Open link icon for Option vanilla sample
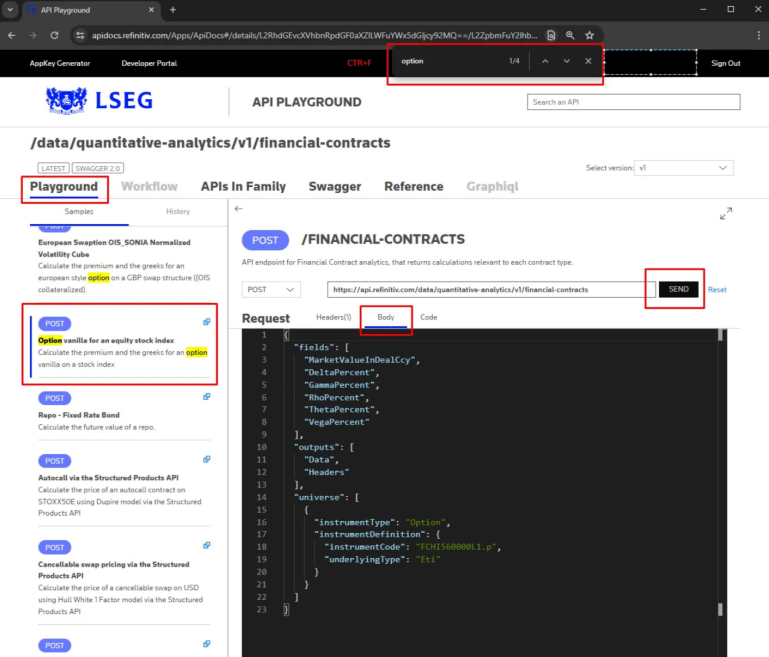Viewport: 769px width, 657px height. point(206,322)
